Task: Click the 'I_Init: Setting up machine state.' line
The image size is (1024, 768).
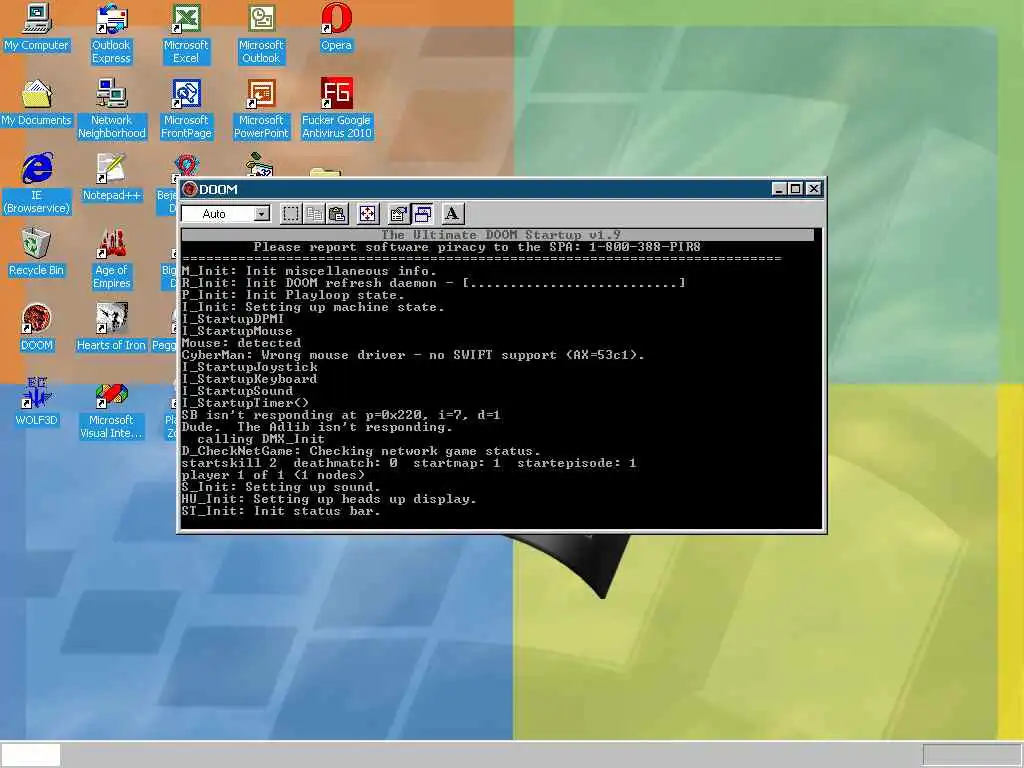Action: [313, 307]
